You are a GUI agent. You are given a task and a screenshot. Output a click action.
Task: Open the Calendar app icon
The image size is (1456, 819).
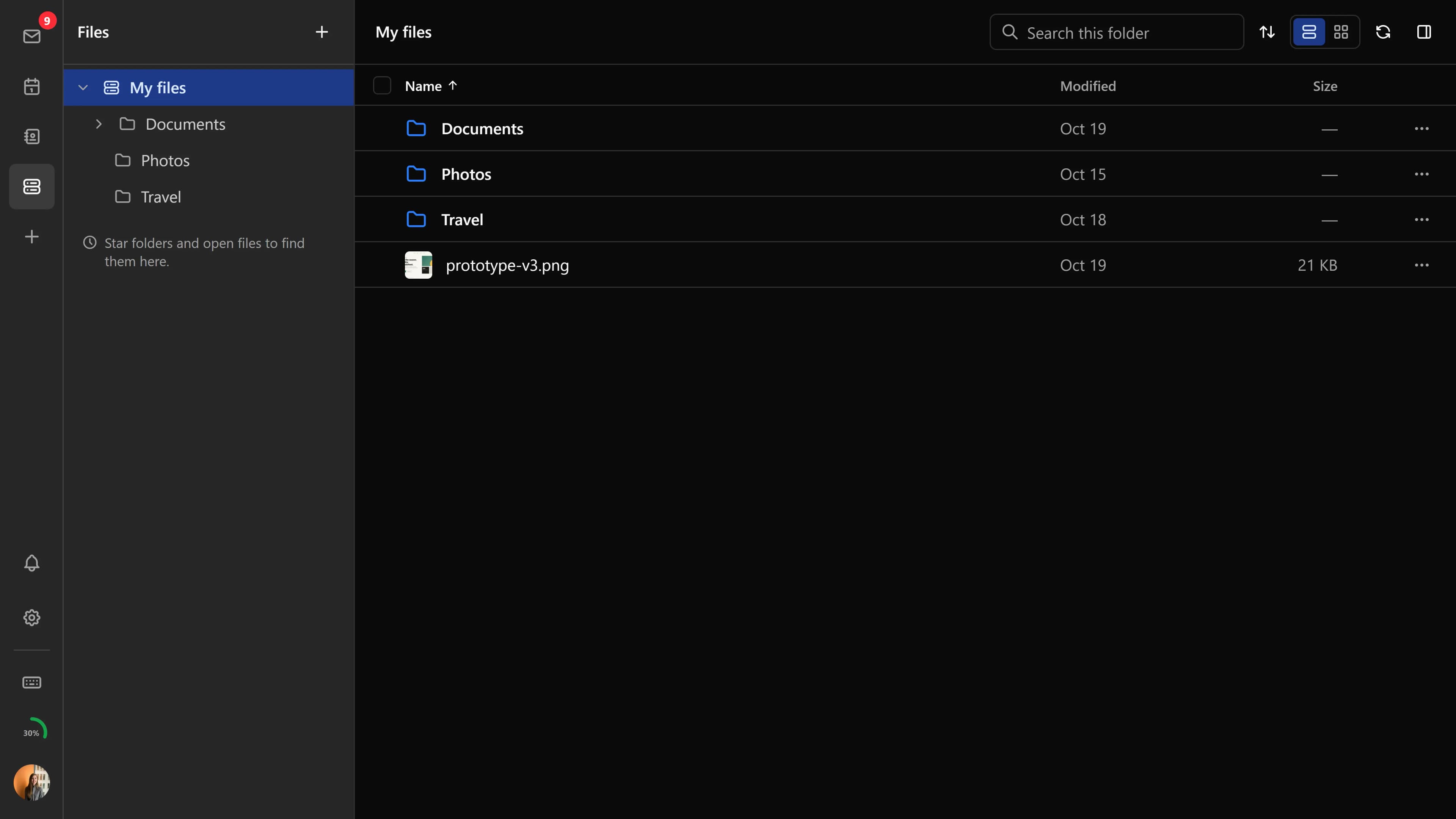(31, 86)
